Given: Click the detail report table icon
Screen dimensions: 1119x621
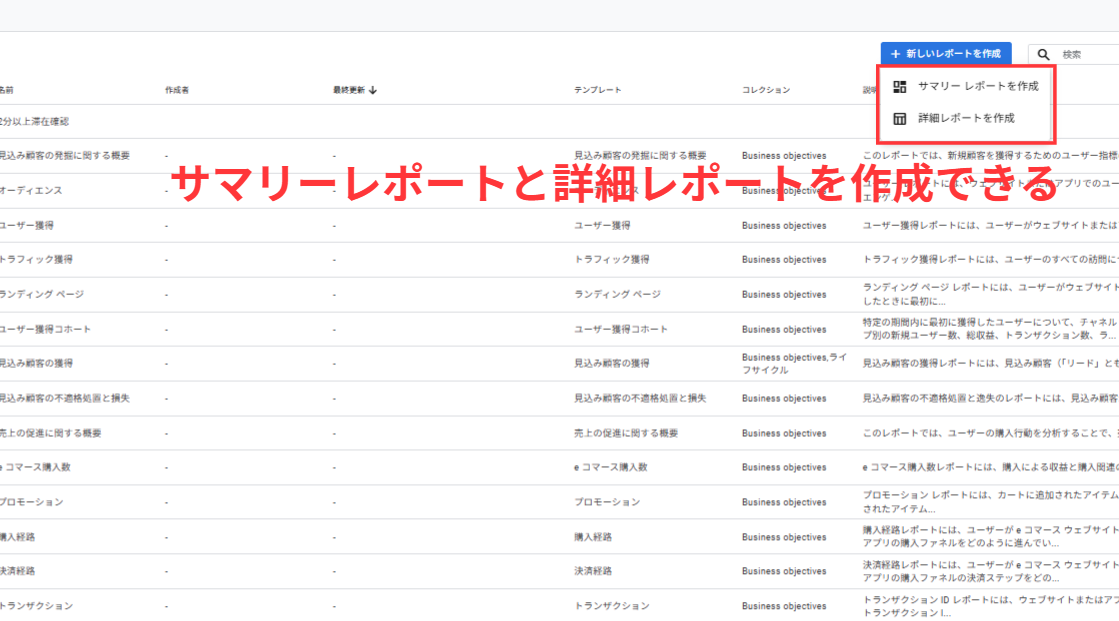Looking at the screenshot, I should point(900,119).
